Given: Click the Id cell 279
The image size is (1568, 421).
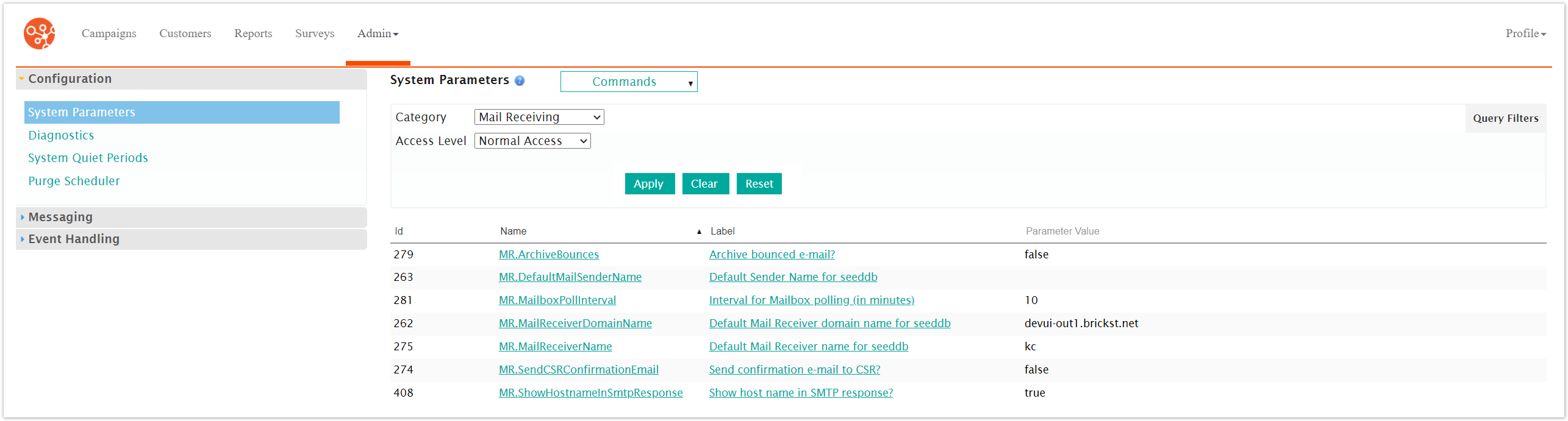Looking at the screenshot, I should pyautogui.click(x=403, y=255).
